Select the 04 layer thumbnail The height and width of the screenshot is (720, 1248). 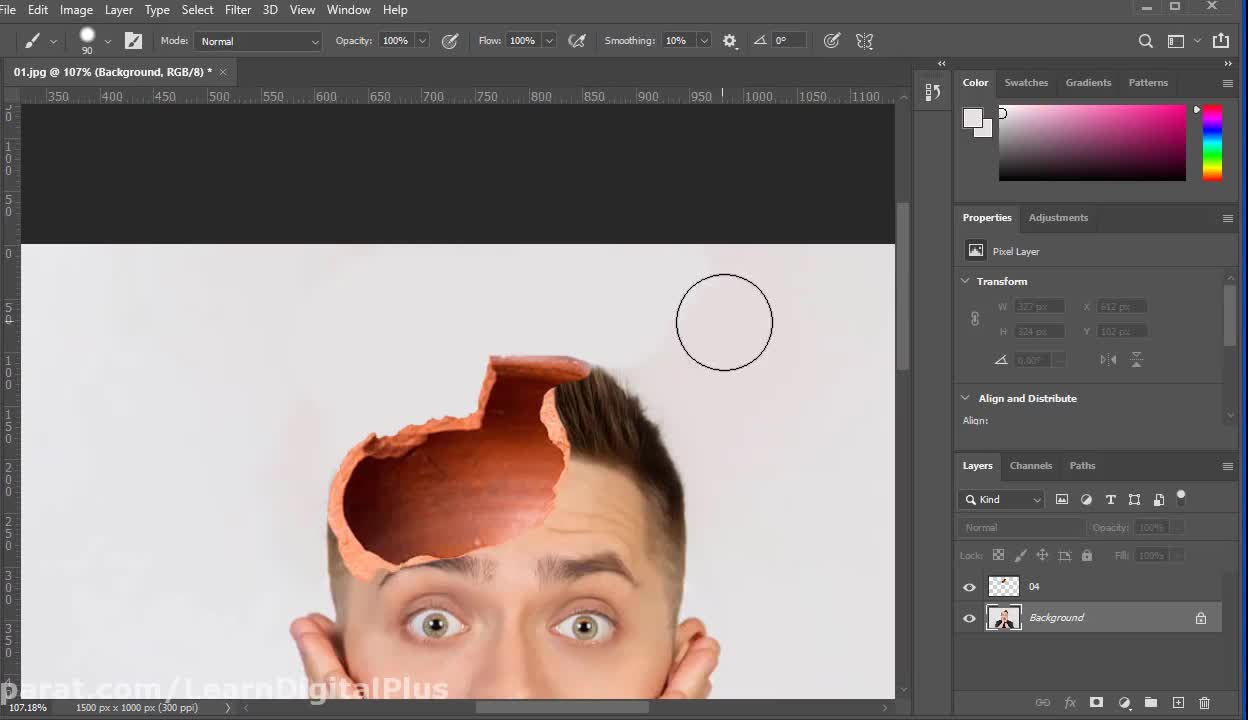click(x=1003, y=587)
